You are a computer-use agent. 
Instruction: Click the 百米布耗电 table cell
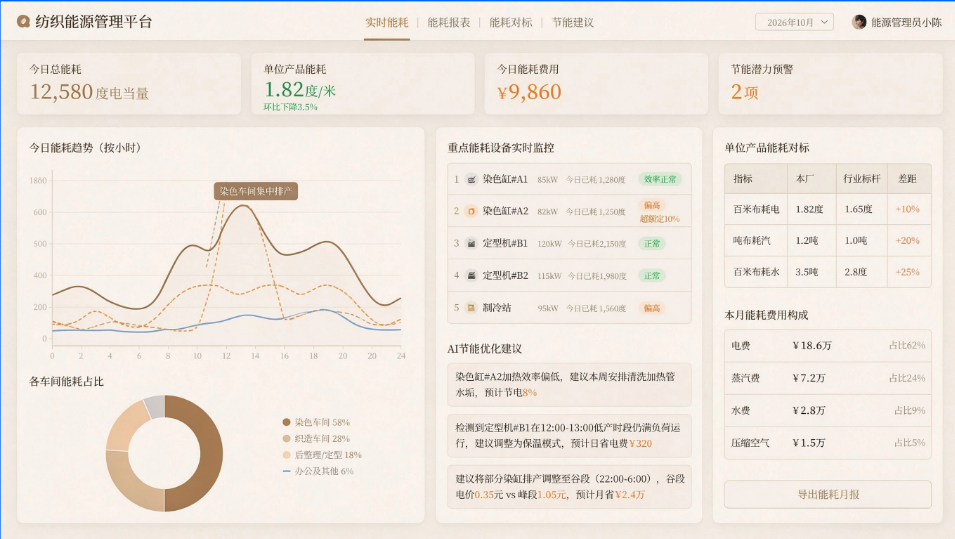pyautogui.click(x=756, y=210)
